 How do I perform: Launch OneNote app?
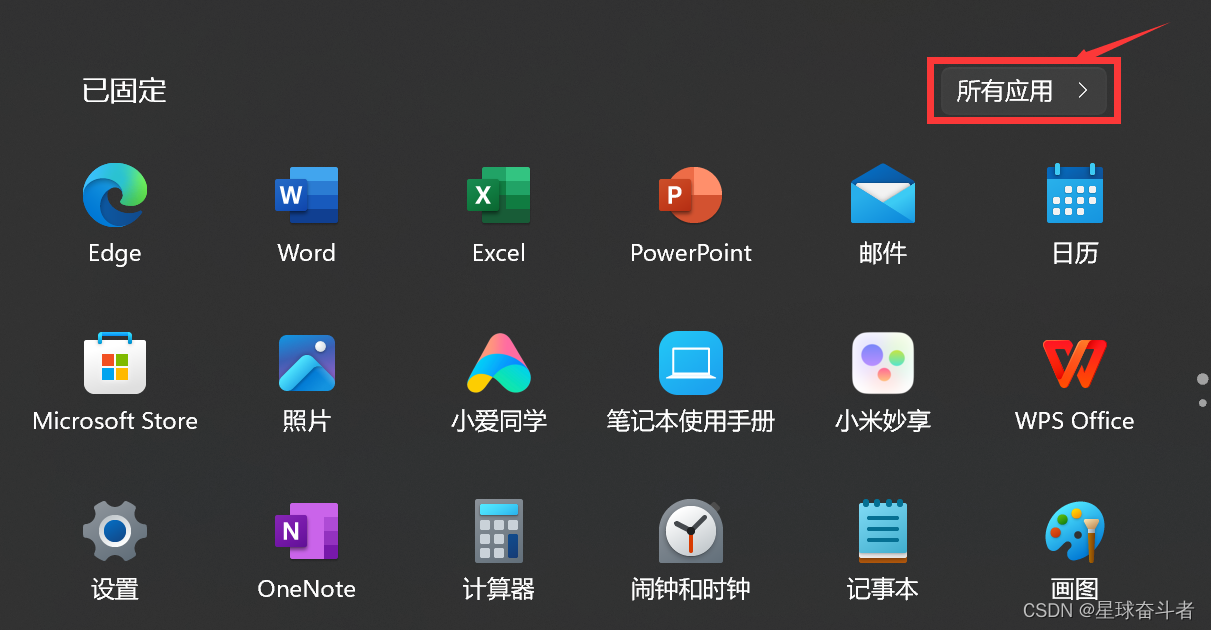tap(307, 531)
